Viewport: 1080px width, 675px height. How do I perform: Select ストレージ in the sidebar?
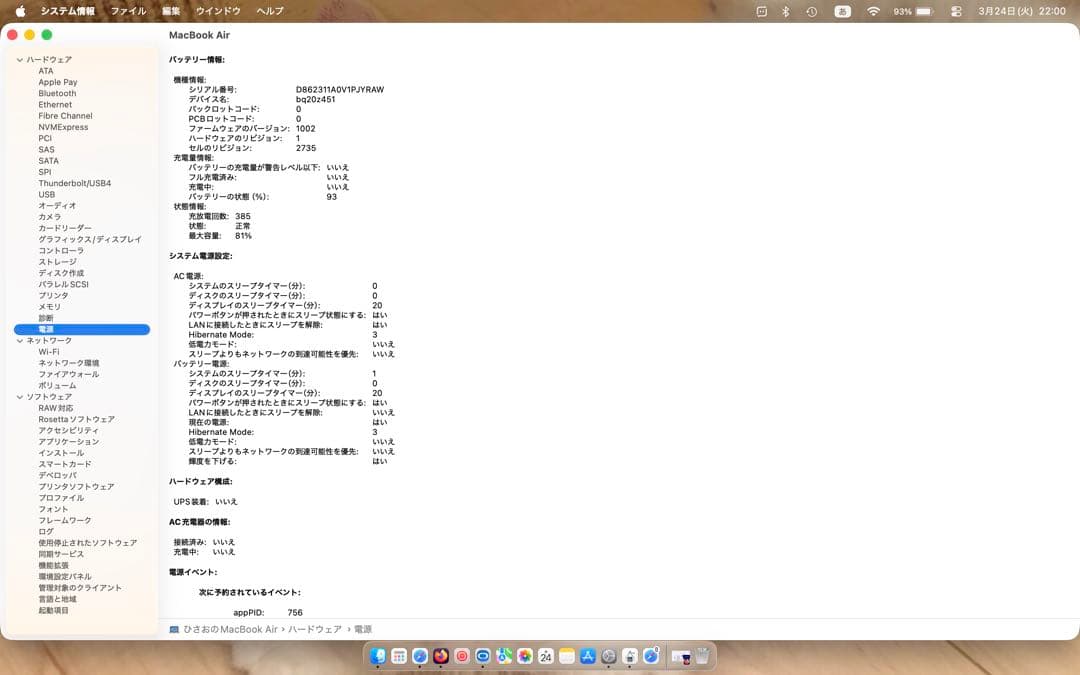pos(57,262)
